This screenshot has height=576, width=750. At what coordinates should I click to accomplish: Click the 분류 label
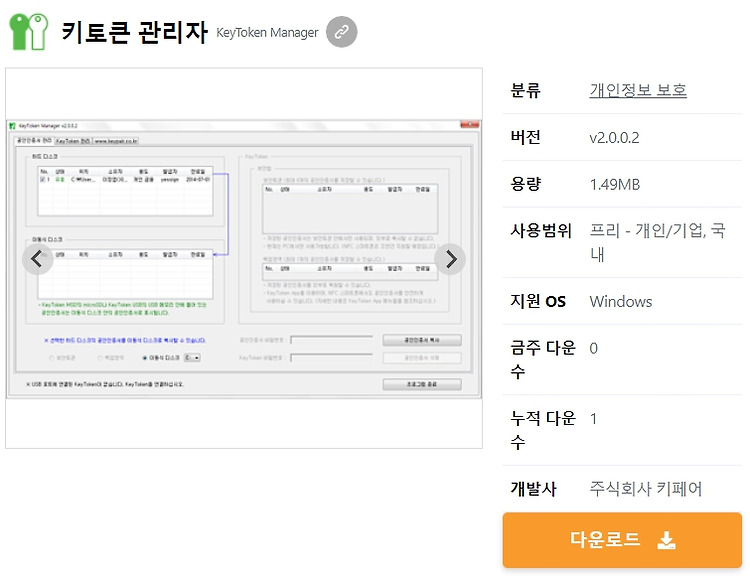tap(525, 90)
